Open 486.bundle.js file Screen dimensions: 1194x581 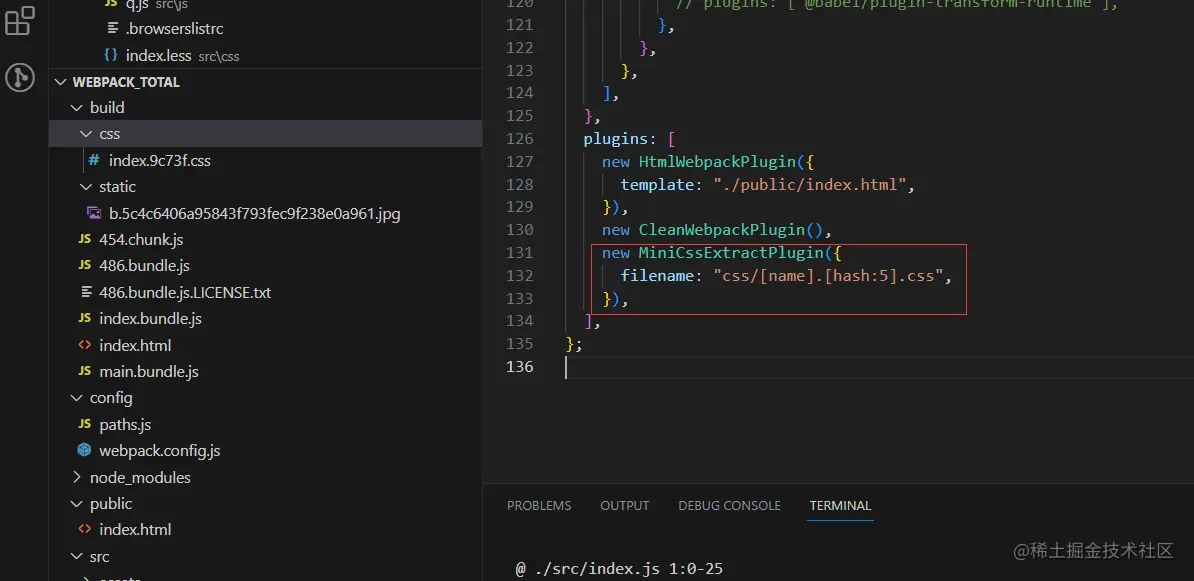144,266
